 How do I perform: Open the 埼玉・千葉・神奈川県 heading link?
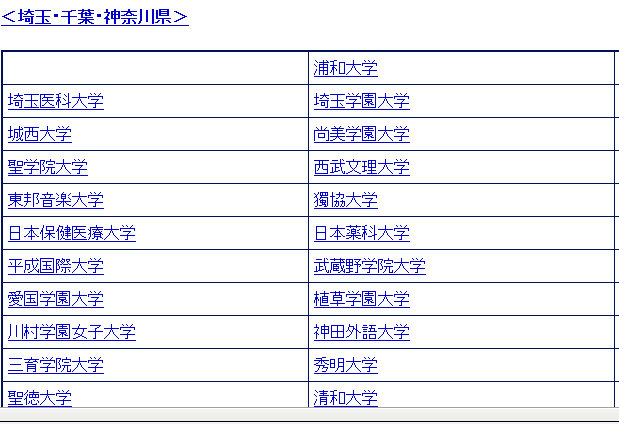point(95,17)
